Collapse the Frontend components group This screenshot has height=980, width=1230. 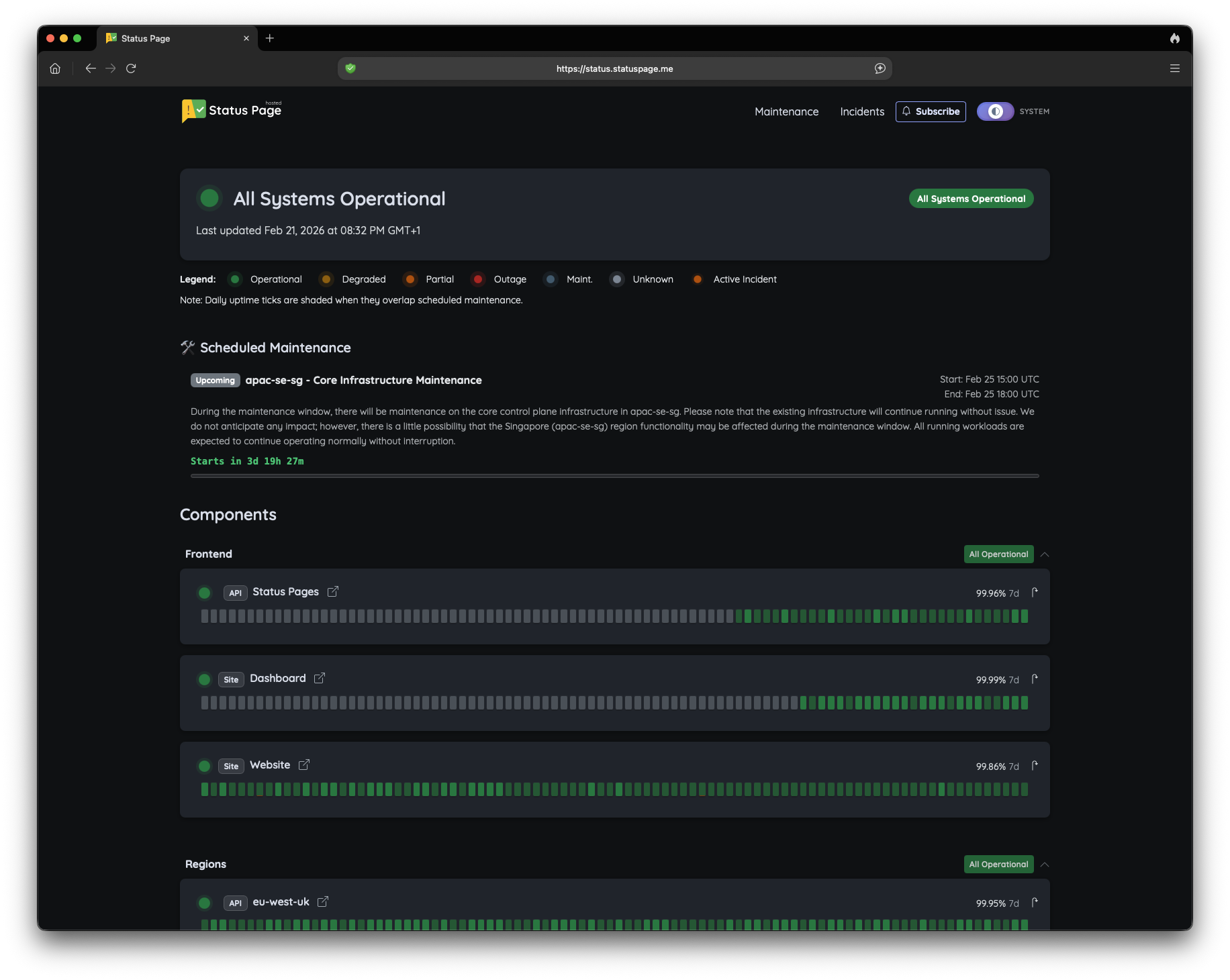(1045, 554)
